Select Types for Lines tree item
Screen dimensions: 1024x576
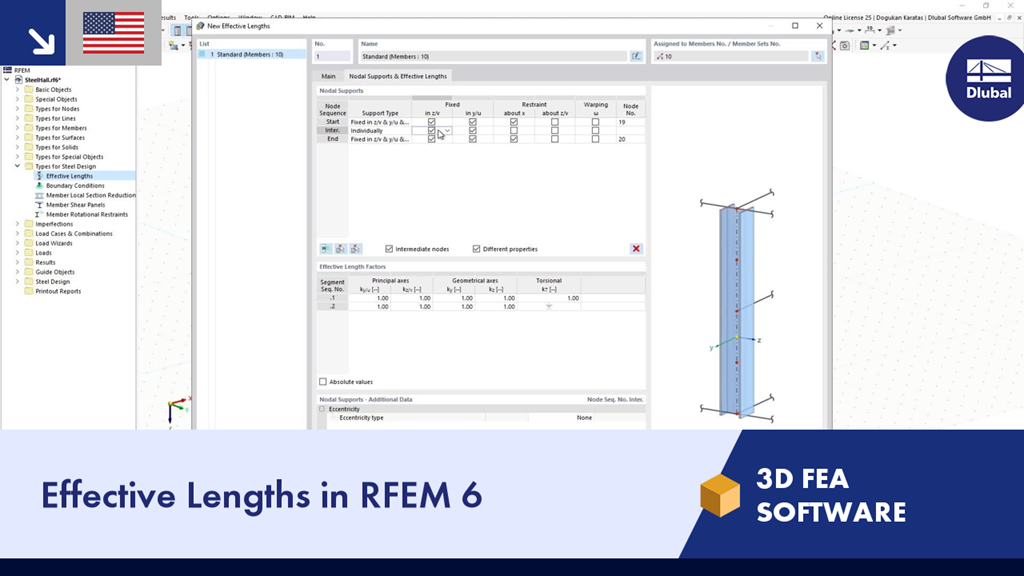pyautogui.click(x=56, y=119)
